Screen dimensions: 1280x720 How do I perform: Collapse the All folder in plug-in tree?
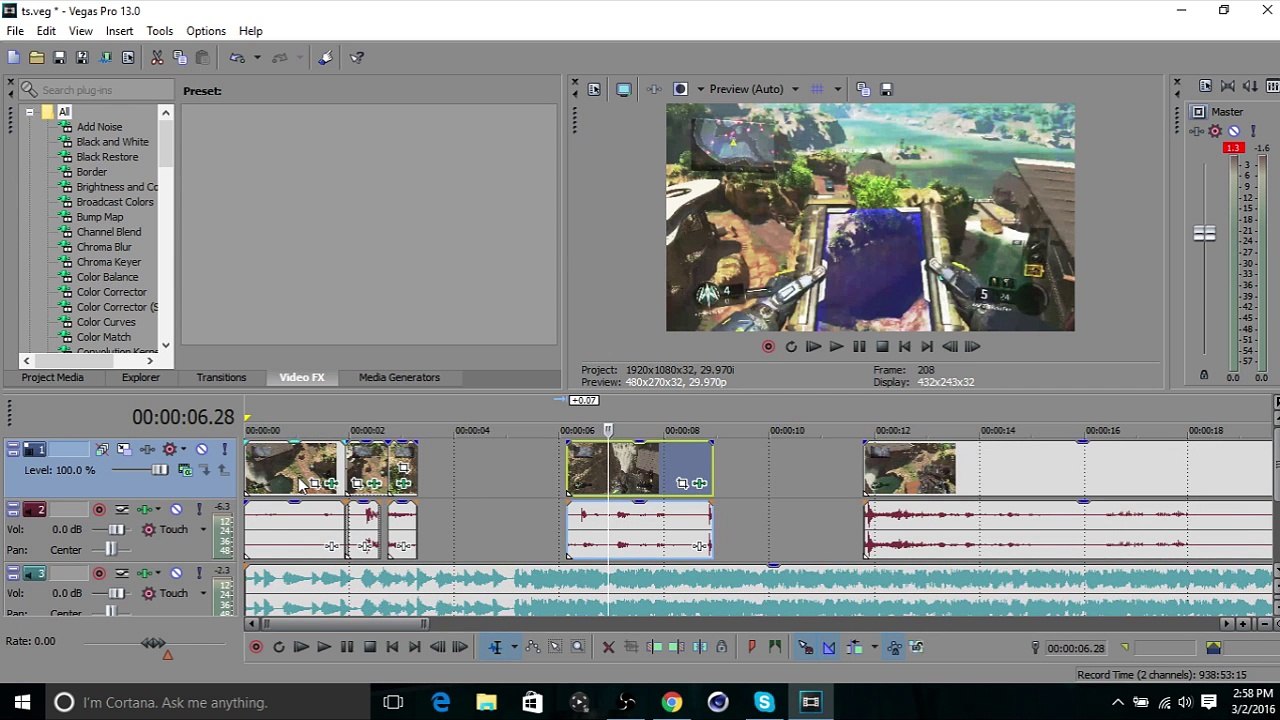30,112
